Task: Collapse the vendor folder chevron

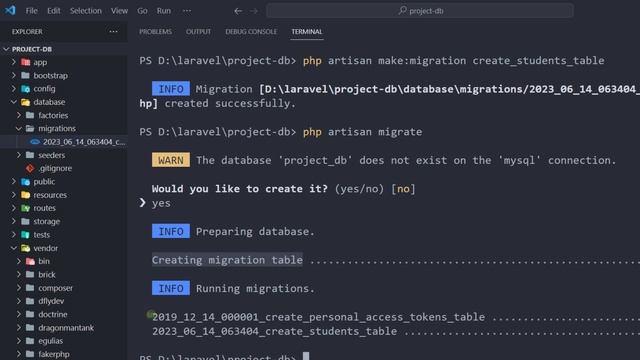Action: click(x=13, y=248)
